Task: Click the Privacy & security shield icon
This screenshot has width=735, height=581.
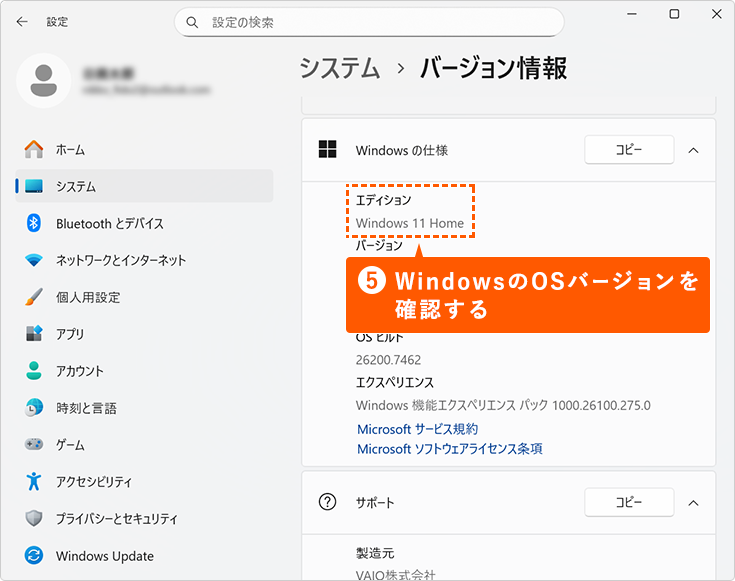Action: (x=34, y=519)
